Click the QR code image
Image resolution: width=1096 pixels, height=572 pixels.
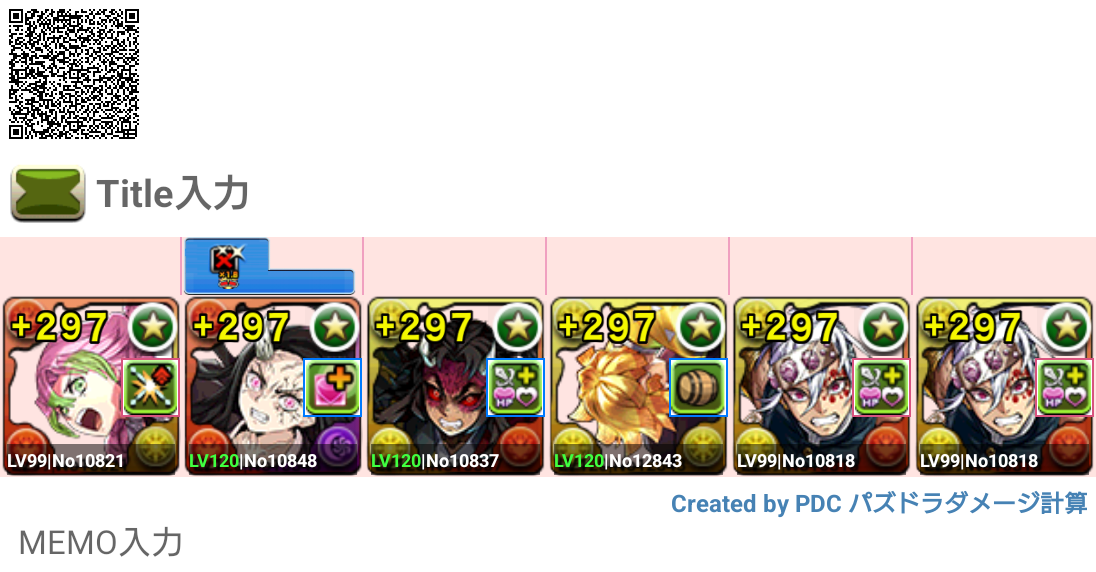click(x=73, y=73)
